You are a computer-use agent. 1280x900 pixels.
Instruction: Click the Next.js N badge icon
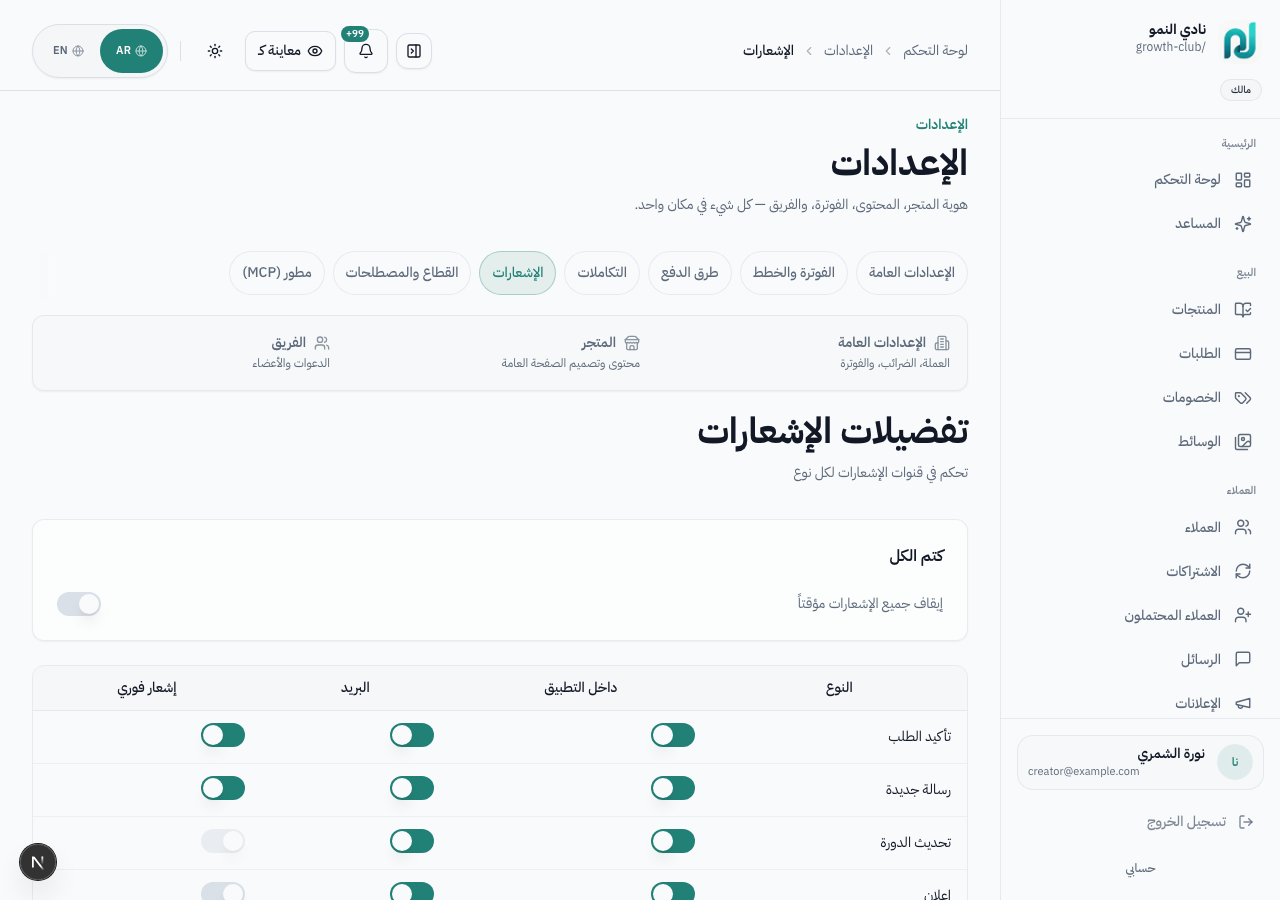click(38, 862)
